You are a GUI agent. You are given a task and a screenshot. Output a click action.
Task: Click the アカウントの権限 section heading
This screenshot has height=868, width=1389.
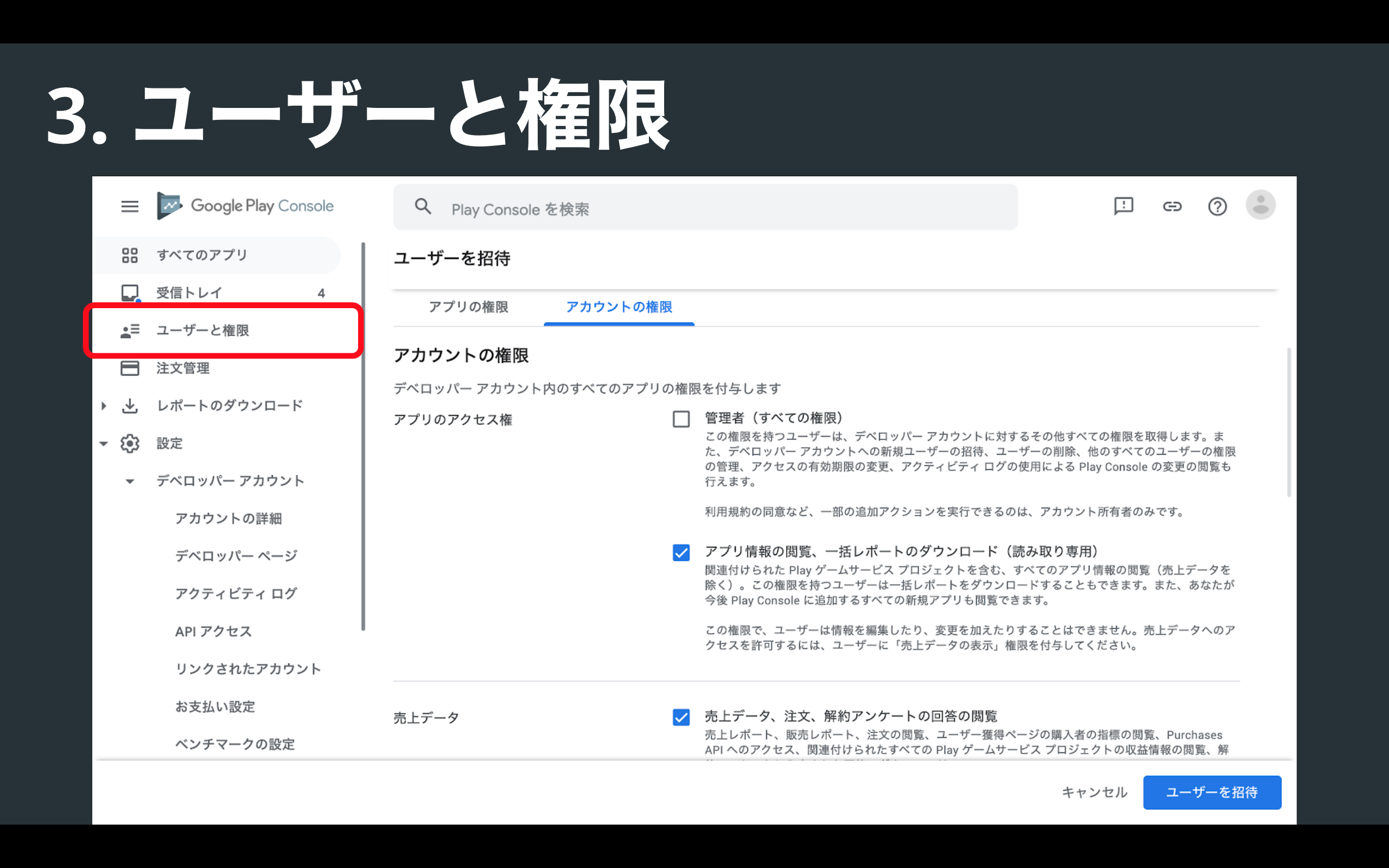tap(461, 355)
